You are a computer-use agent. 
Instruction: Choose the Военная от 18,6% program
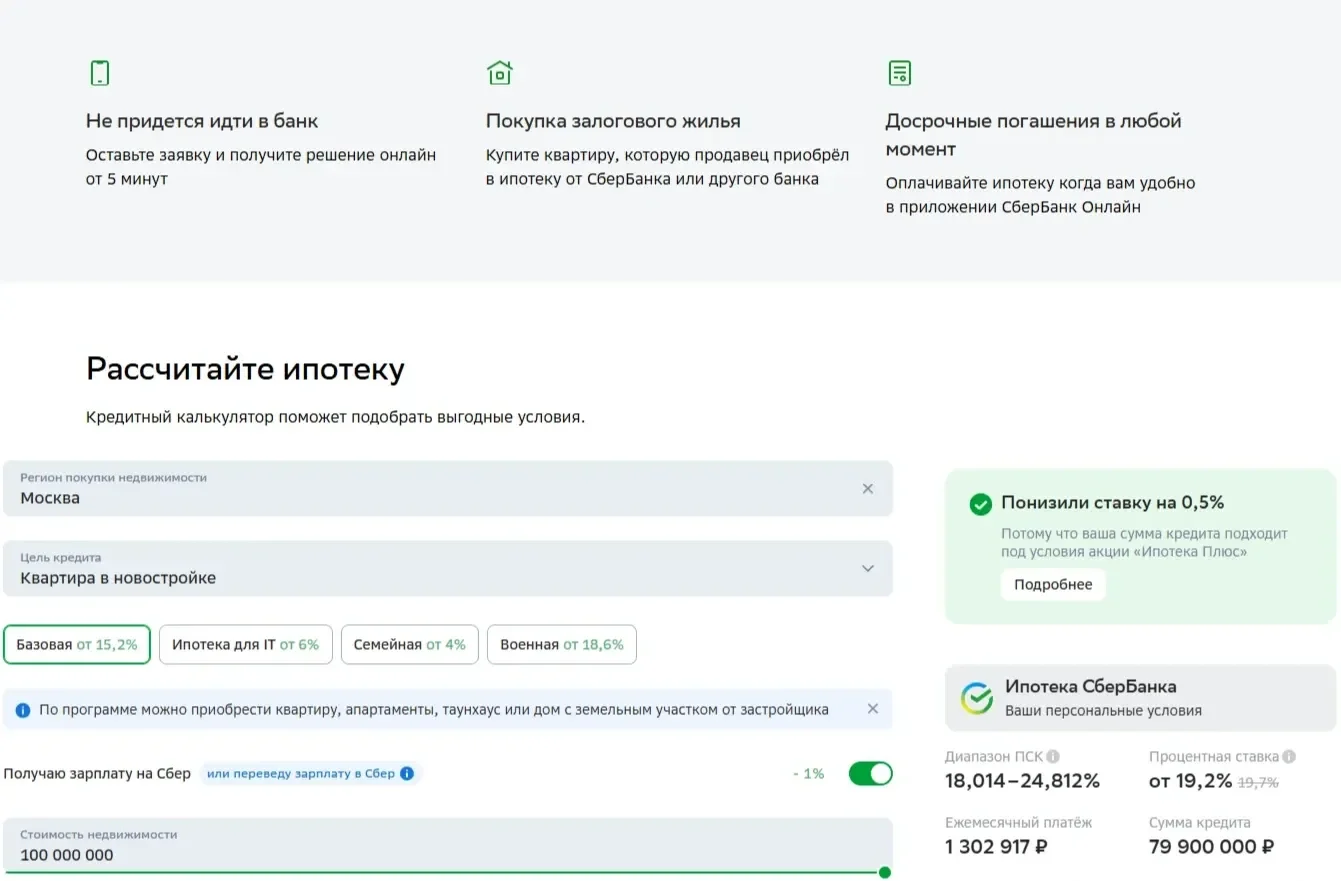[562, 645]
